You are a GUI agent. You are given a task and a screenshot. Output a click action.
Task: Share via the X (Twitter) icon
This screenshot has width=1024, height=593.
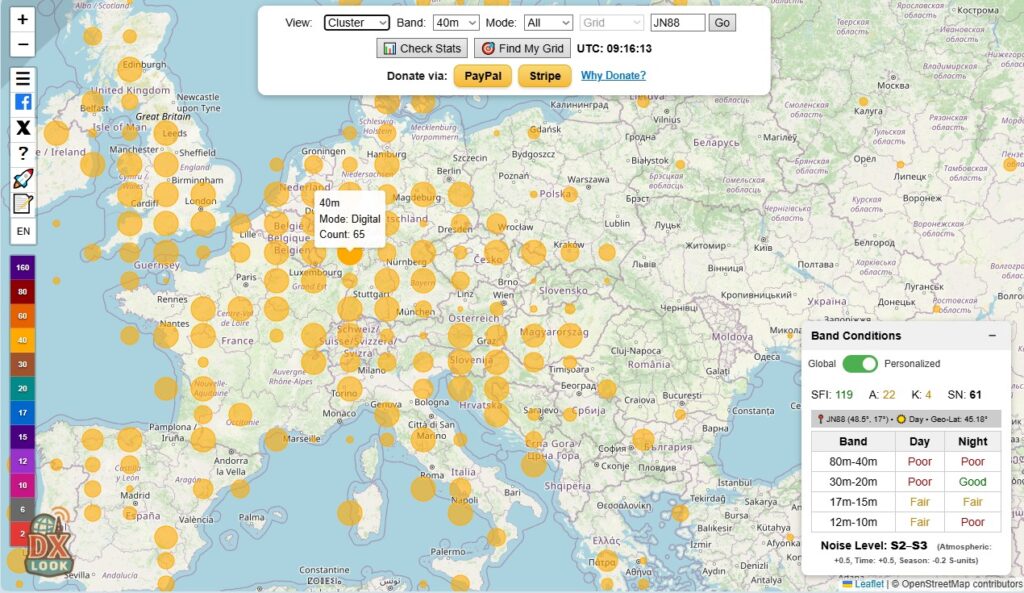tap(22, 128)
